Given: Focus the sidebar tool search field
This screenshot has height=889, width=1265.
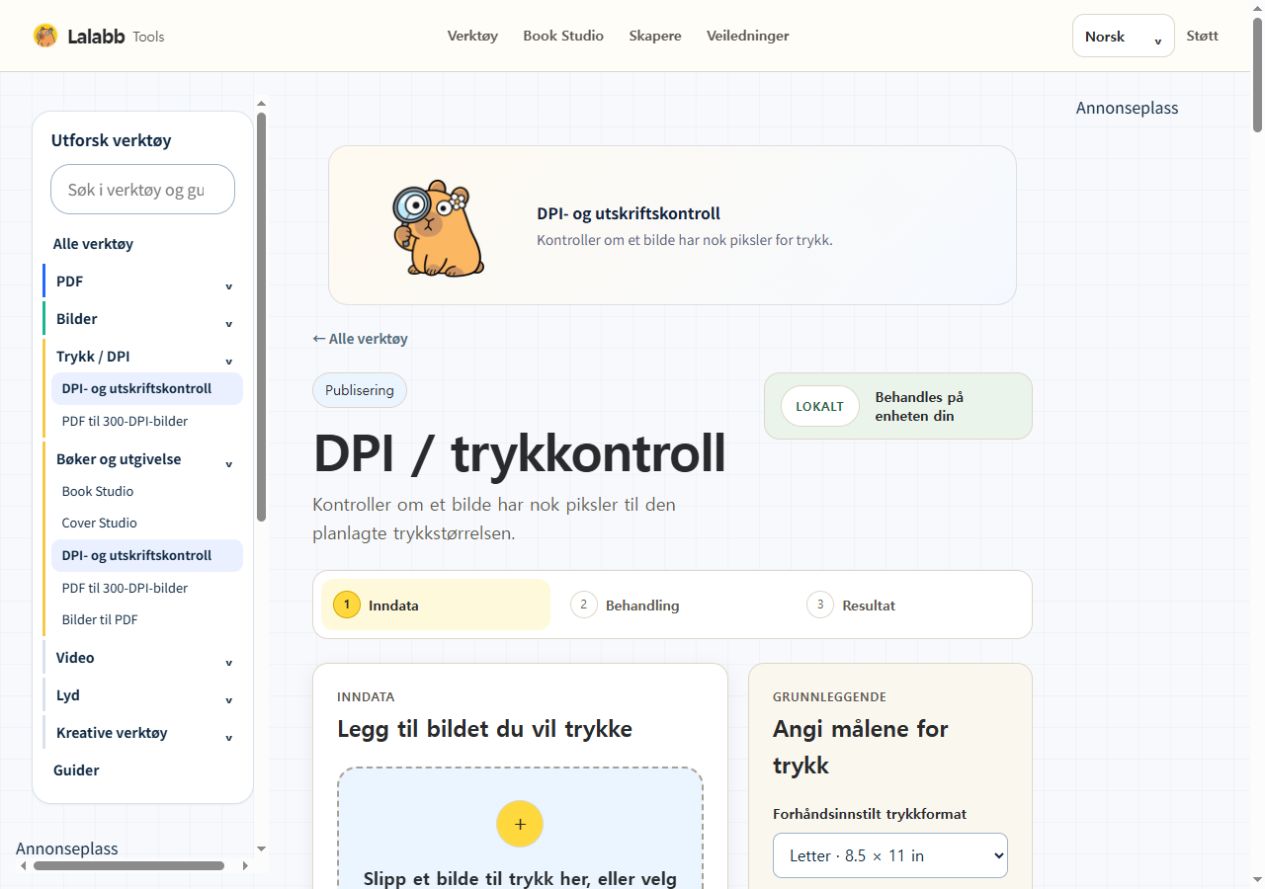Looking at the screenshot, I should 143,189.
